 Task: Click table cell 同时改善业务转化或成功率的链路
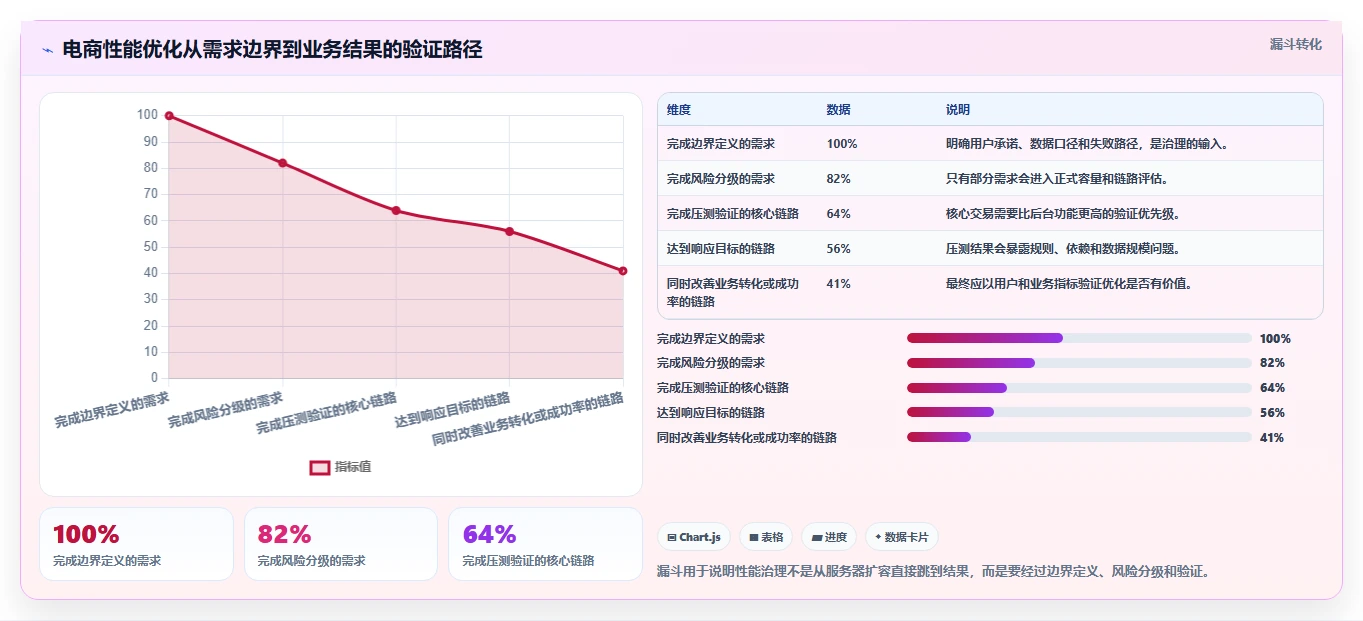[734, 292]
